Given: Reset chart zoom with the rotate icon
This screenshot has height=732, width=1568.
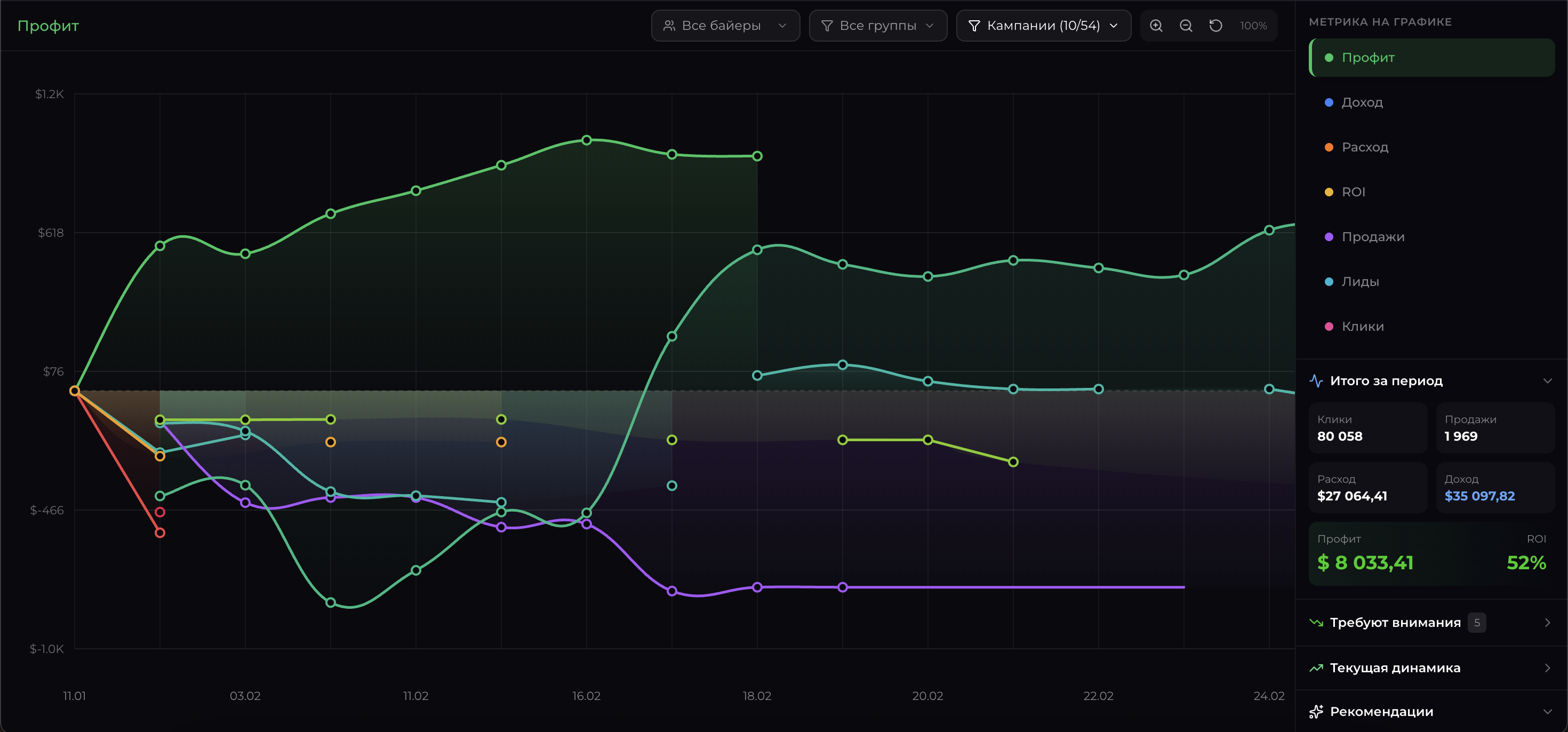Looking at the screenshot, I should coord(1215,26).
